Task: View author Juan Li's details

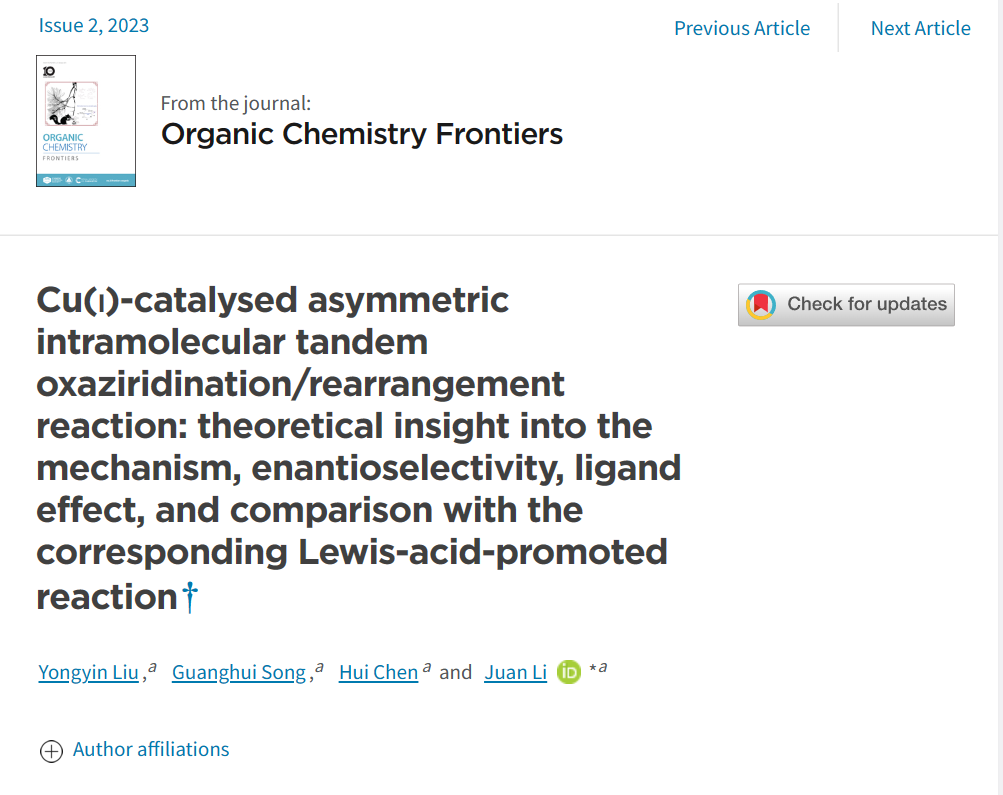Action: coord(515,672)
